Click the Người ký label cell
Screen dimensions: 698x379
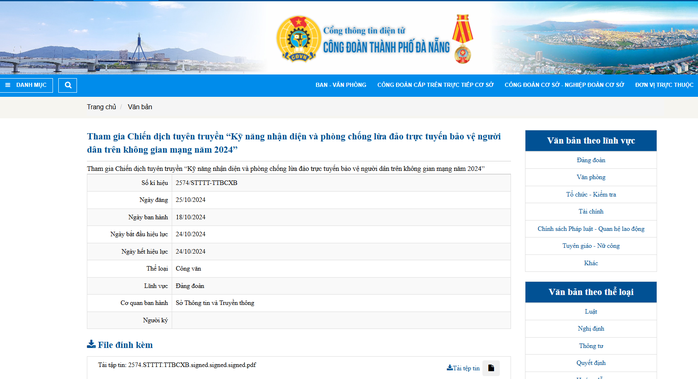130,320
